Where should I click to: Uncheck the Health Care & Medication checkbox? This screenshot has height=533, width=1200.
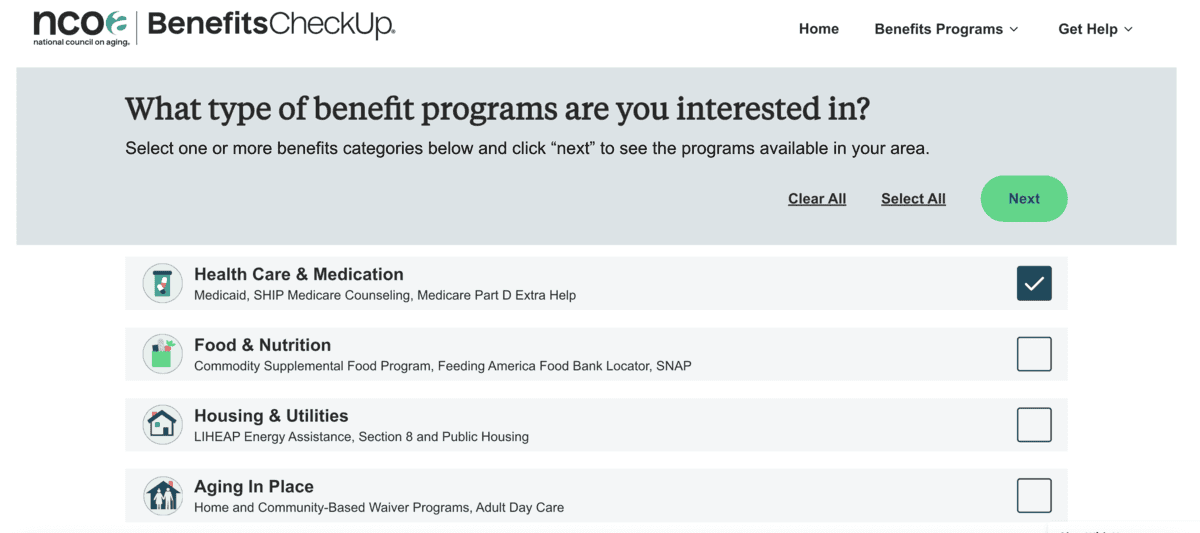(x=1034, y=284)
